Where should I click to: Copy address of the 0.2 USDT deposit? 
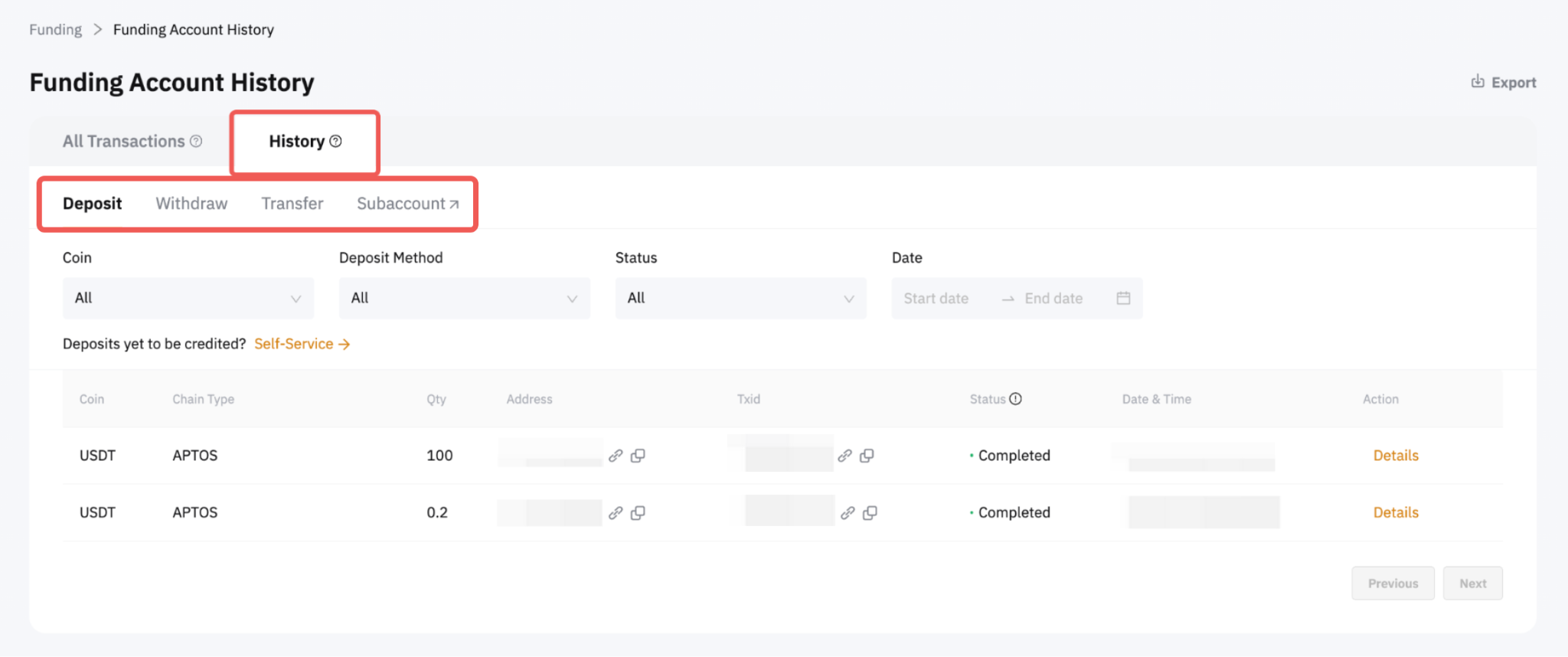point(638,513)
